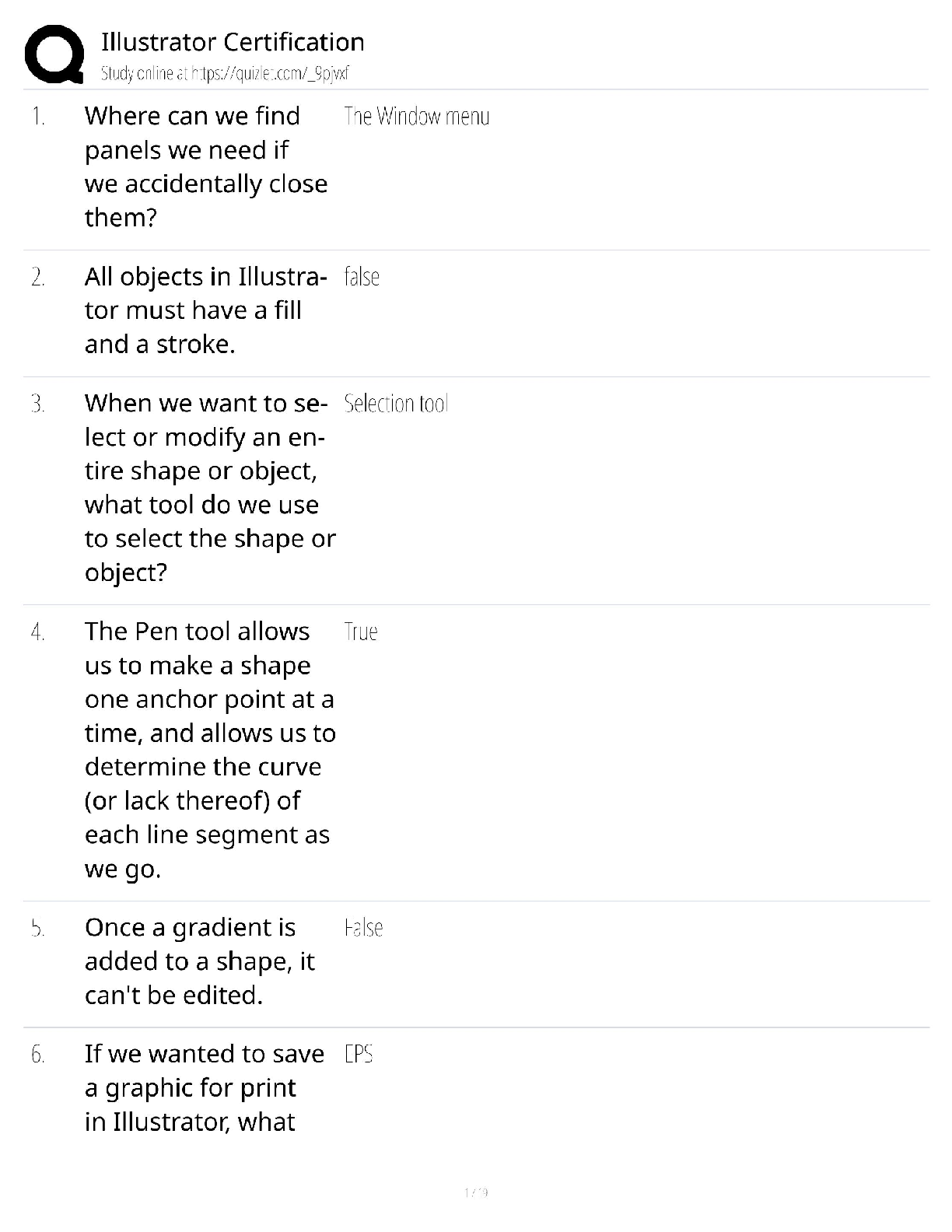Select the Pen tool question text
The image size is (952, 1232).
(x=210, y=750)
